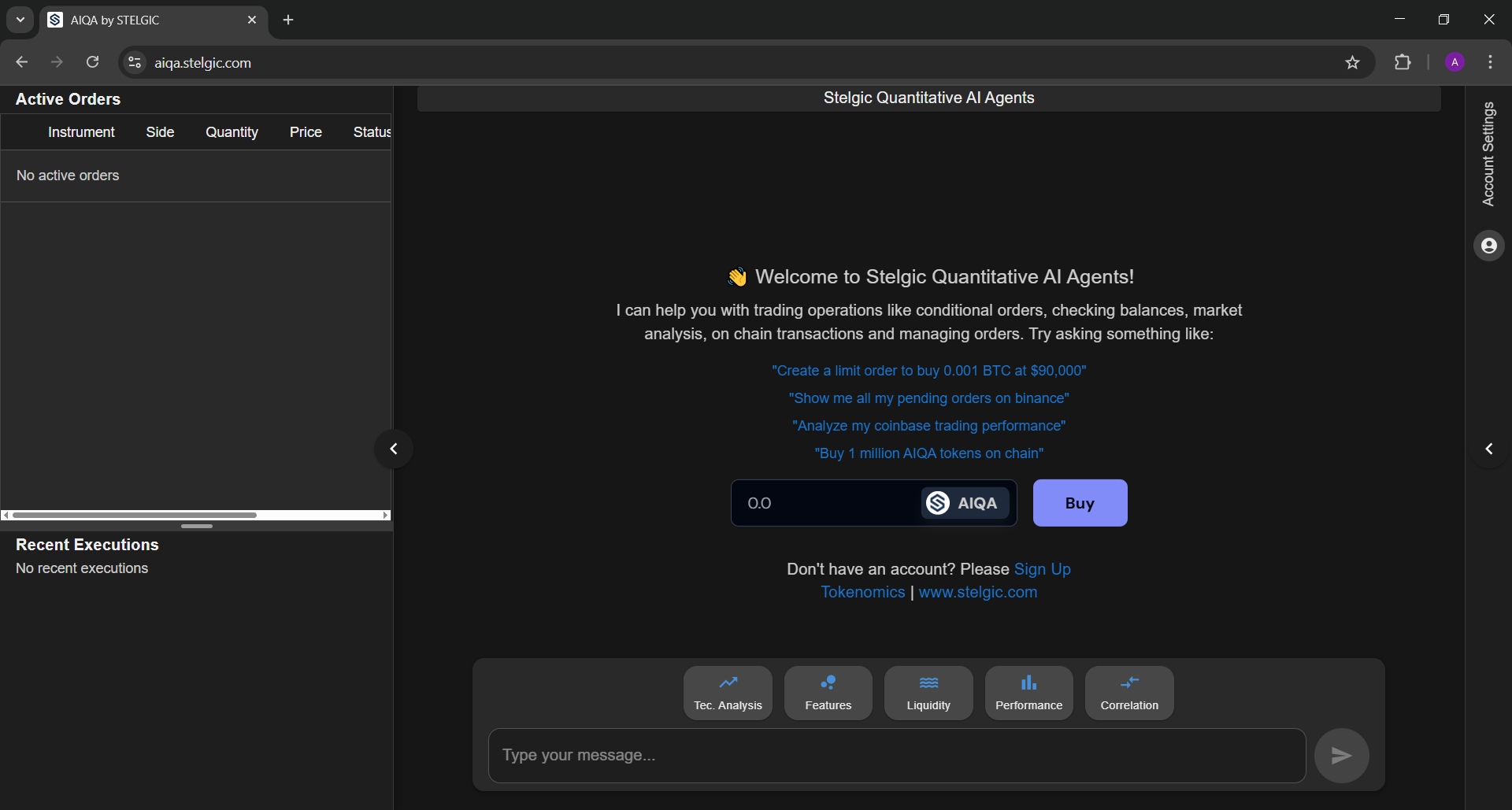
Task: Click the Active Orders heading
Action: (68, 99)
